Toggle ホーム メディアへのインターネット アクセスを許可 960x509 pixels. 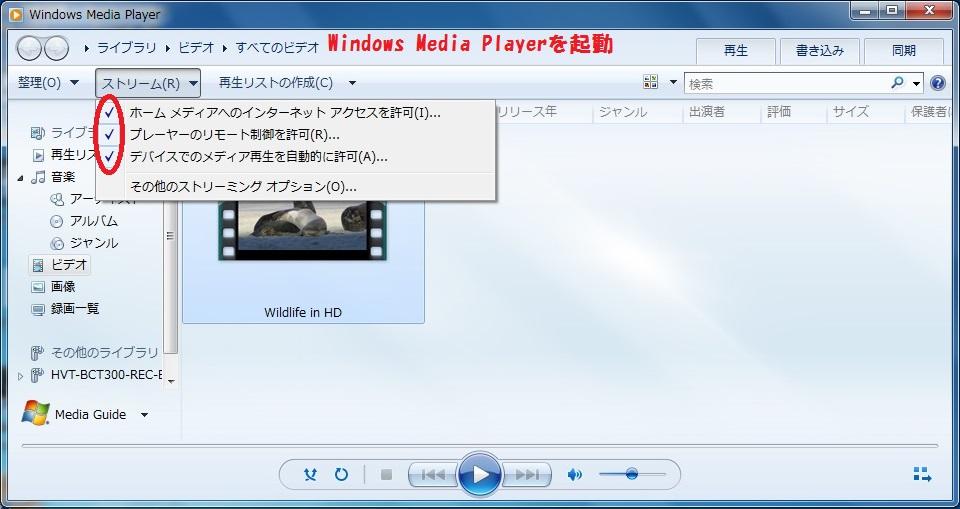[295, 113]
